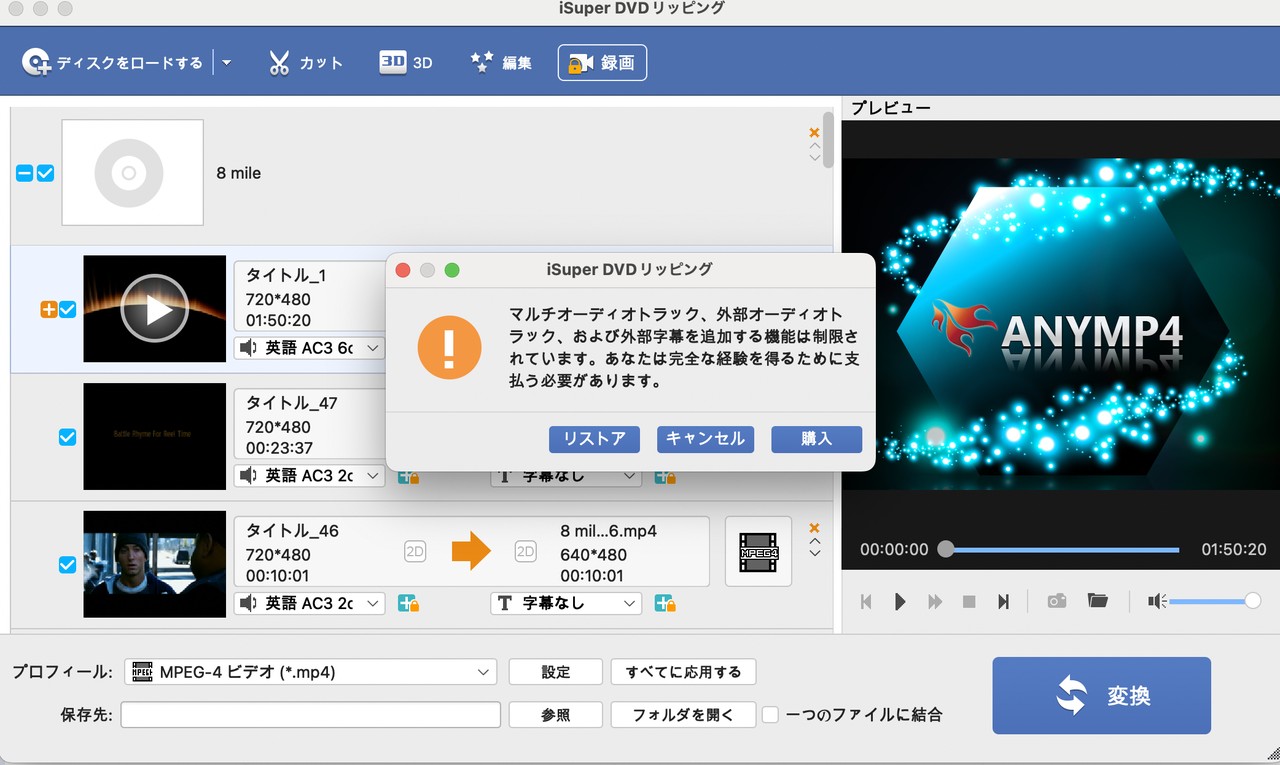
Task: Take a snapshot with camera icon
Action: point(1056,601)
